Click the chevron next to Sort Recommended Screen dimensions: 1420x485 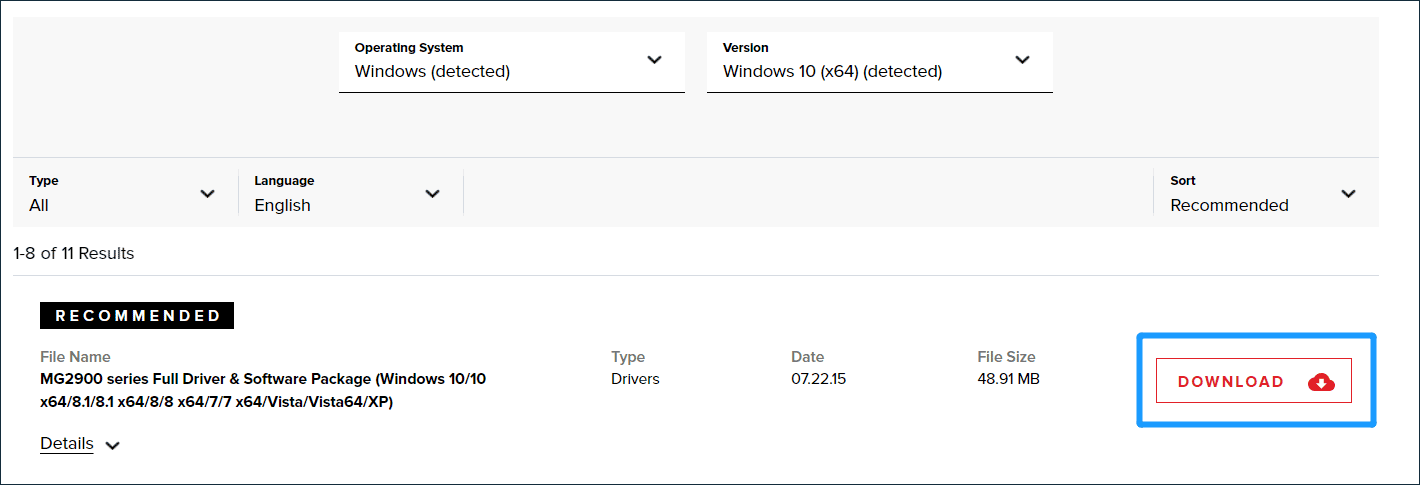pos(1349,194)
